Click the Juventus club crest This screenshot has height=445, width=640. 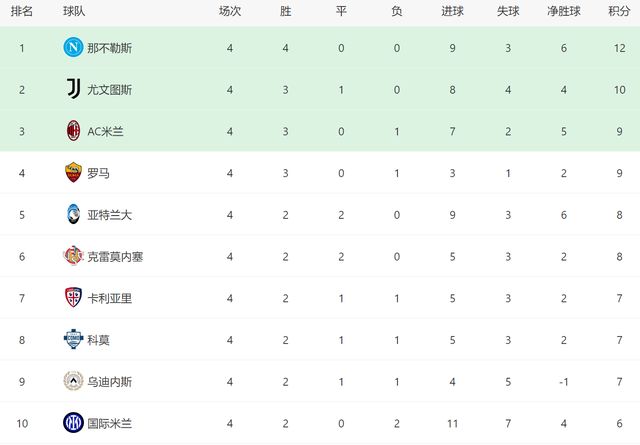[x=72, y=89]
